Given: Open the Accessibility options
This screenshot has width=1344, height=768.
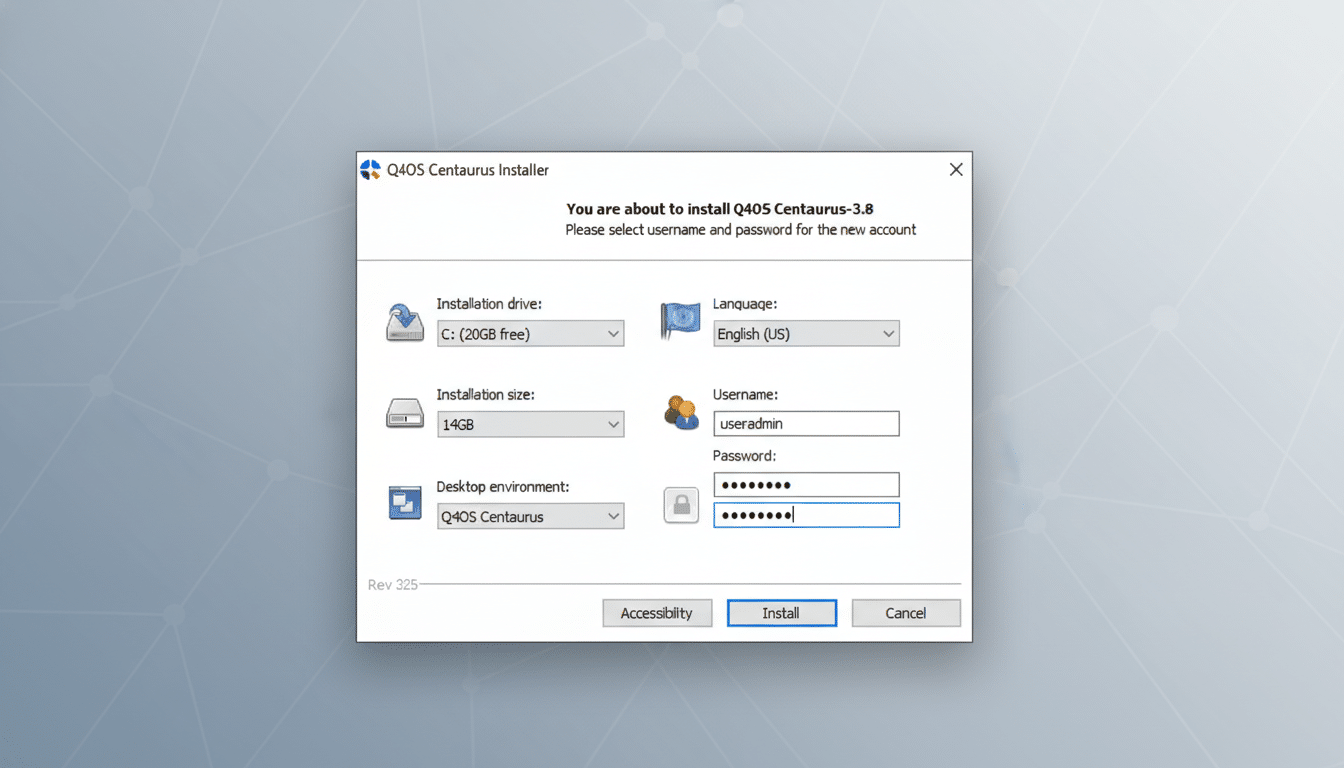Looking at the screenshot, I should (x=657, y=613).
